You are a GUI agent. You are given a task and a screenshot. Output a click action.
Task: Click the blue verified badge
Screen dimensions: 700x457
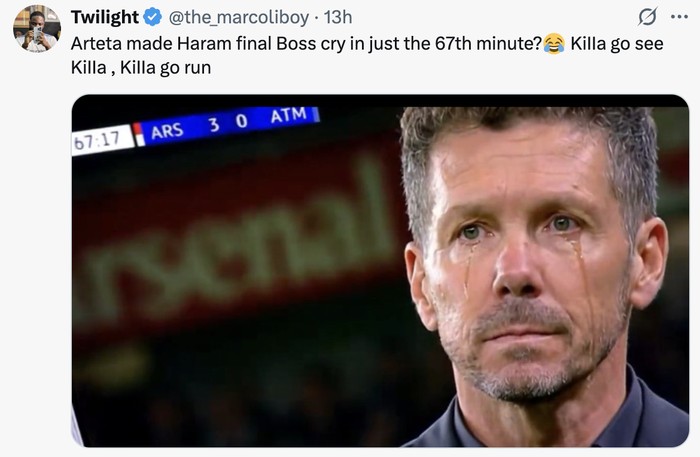pyautogui.click(x=153, y=18)
